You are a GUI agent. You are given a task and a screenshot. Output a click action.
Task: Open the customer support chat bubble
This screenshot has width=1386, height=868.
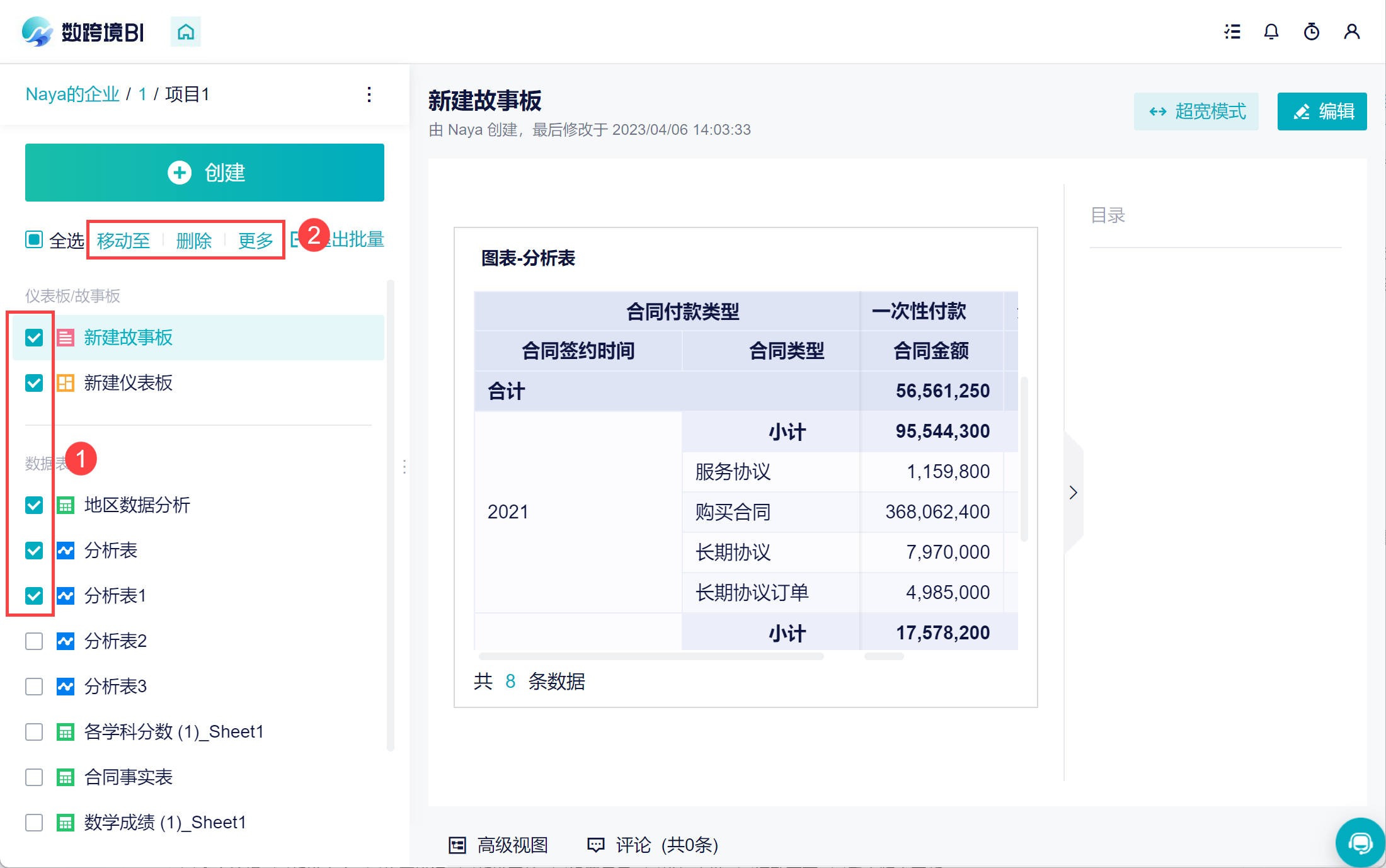[x=1360, y=843]
